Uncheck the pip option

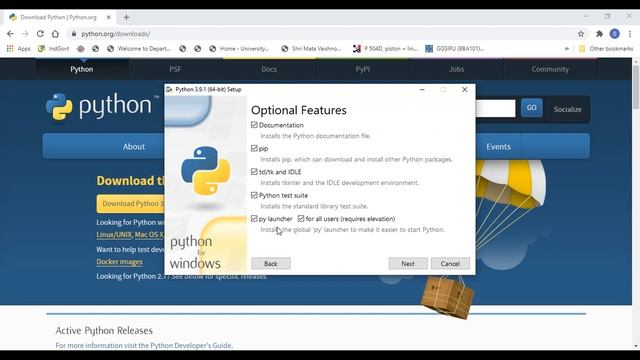[254, 148]
